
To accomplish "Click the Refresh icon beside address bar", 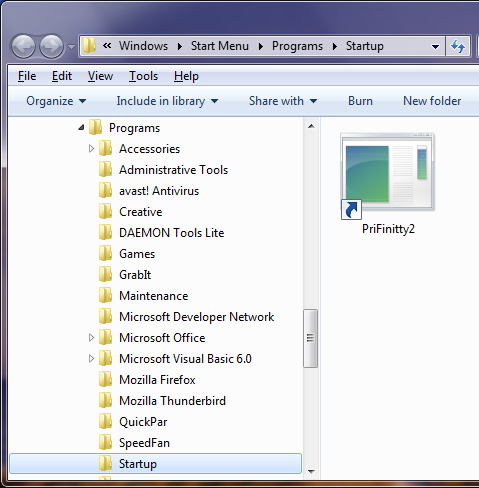I will click(x=458, y=46).
